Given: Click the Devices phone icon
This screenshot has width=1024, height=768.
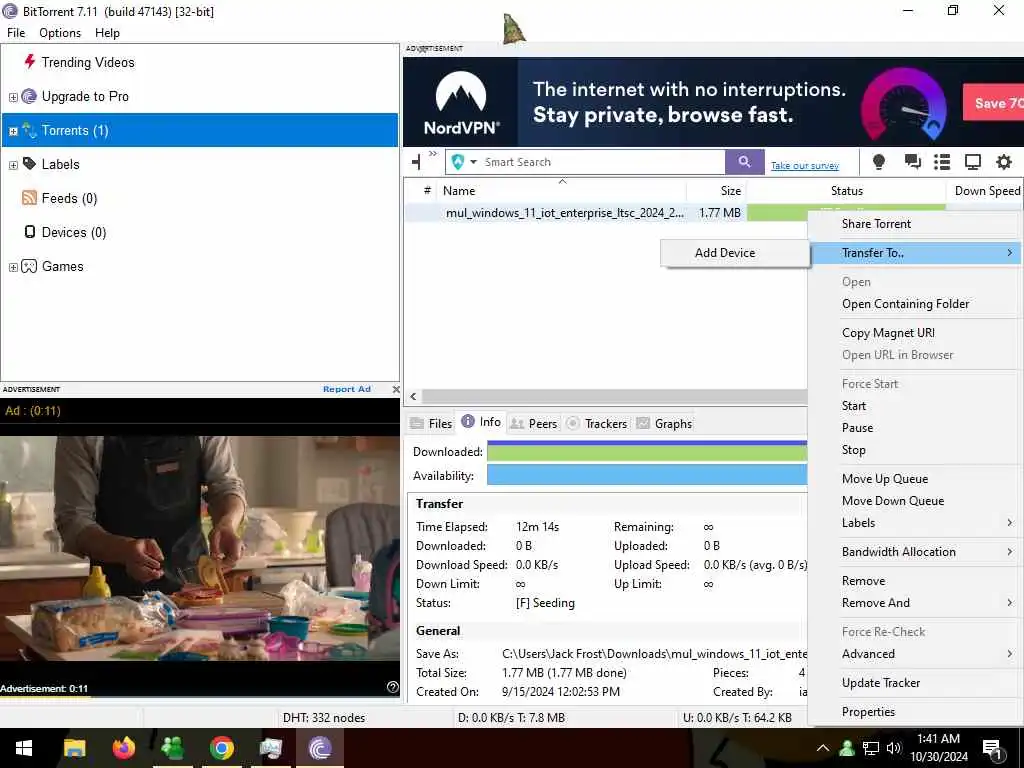Looking at the screenshot, I should point(29,232).
